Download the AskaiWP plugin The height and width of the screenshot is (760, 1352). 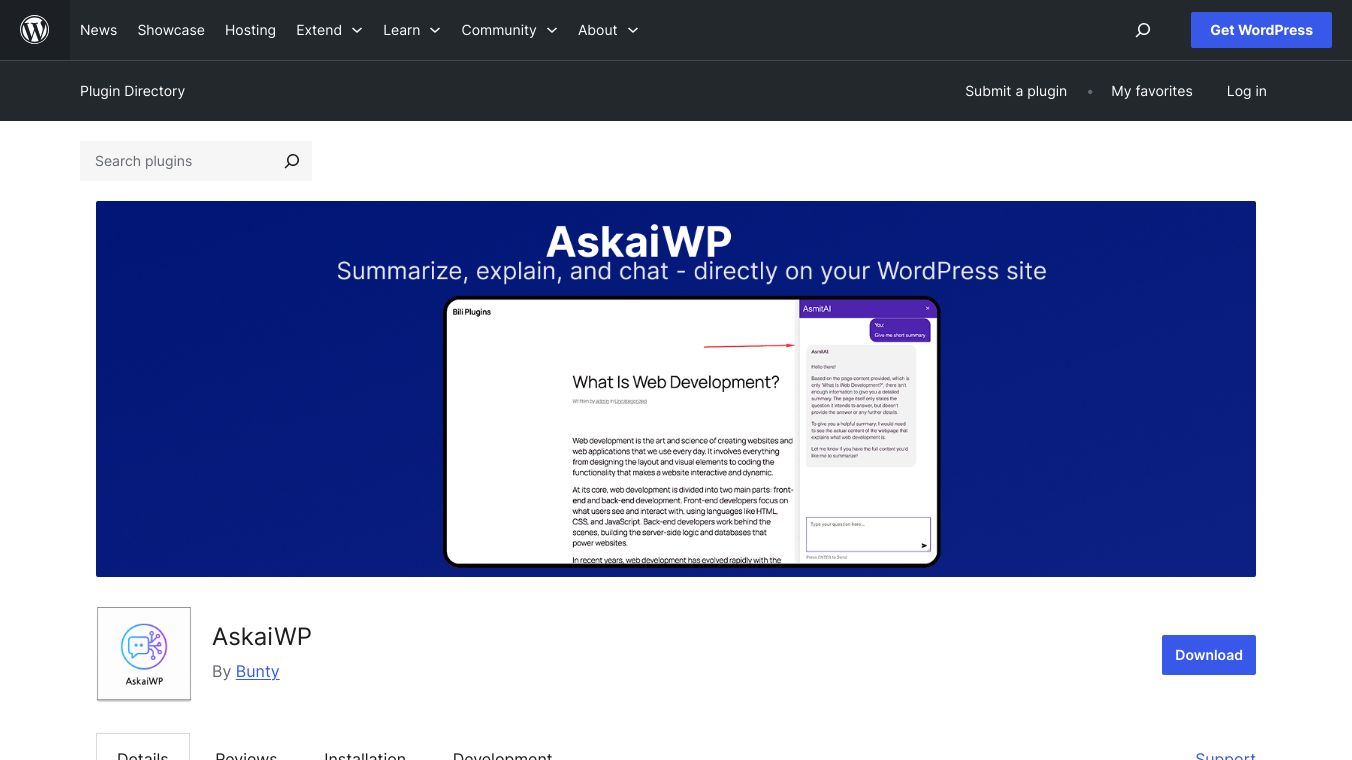pyautogui.click(x=1209, y=655)
